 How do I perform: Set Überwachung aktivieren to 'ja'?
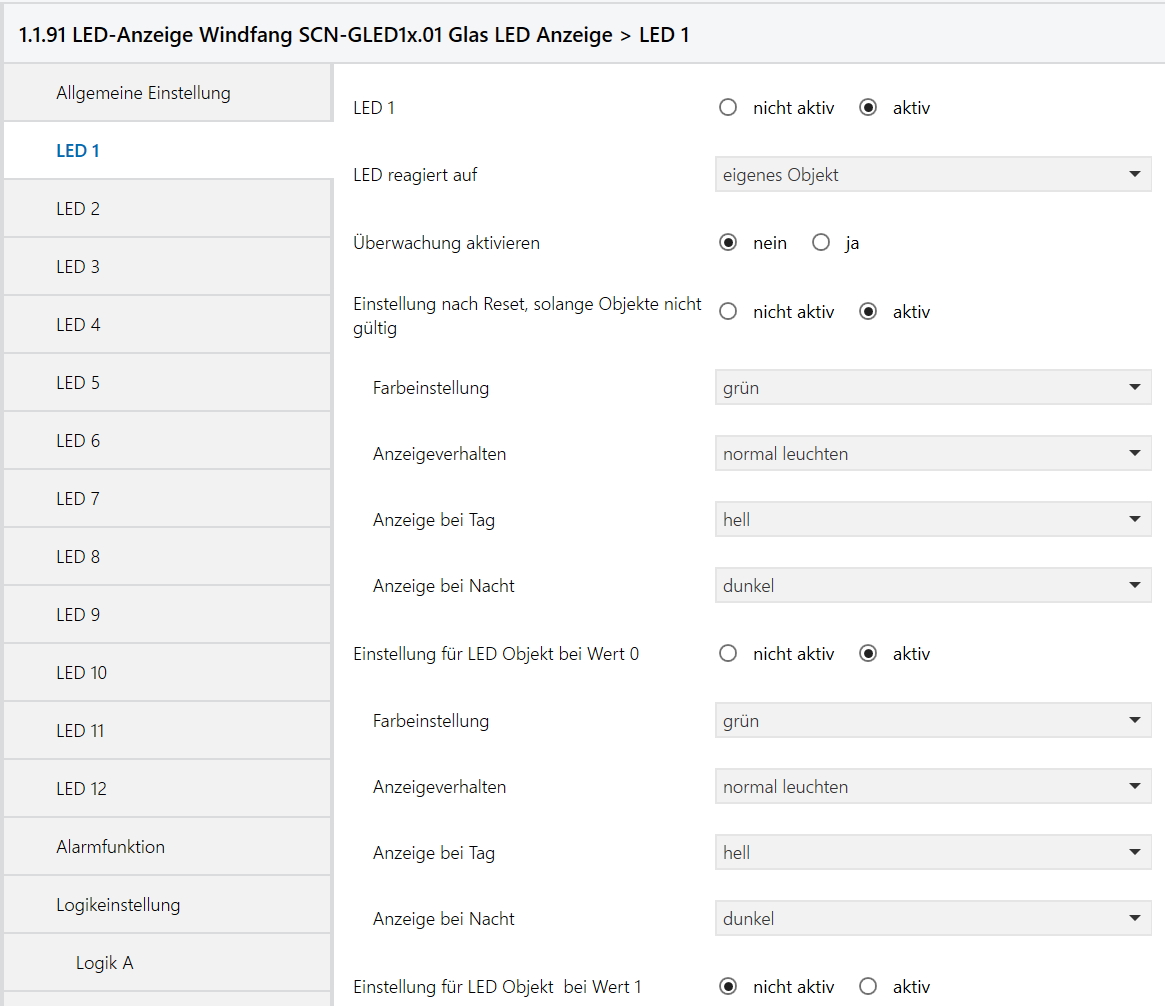pos(821,243)
